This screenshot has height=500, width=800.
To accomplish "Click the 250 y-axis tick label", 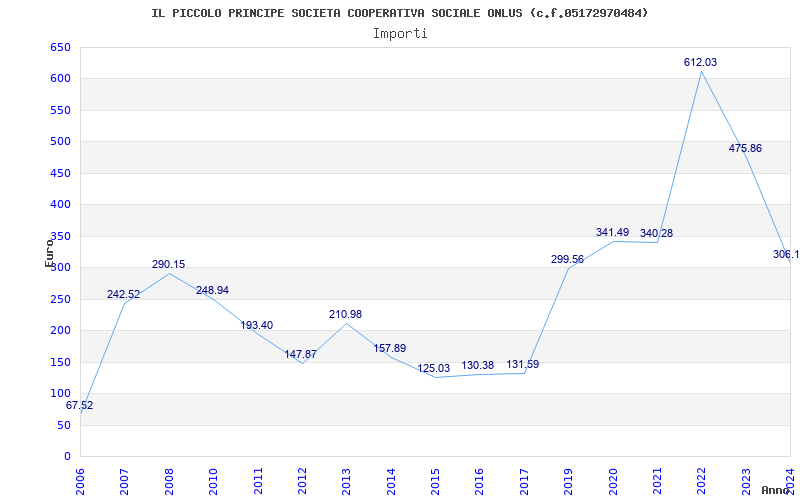I will (x=60, y=299).
